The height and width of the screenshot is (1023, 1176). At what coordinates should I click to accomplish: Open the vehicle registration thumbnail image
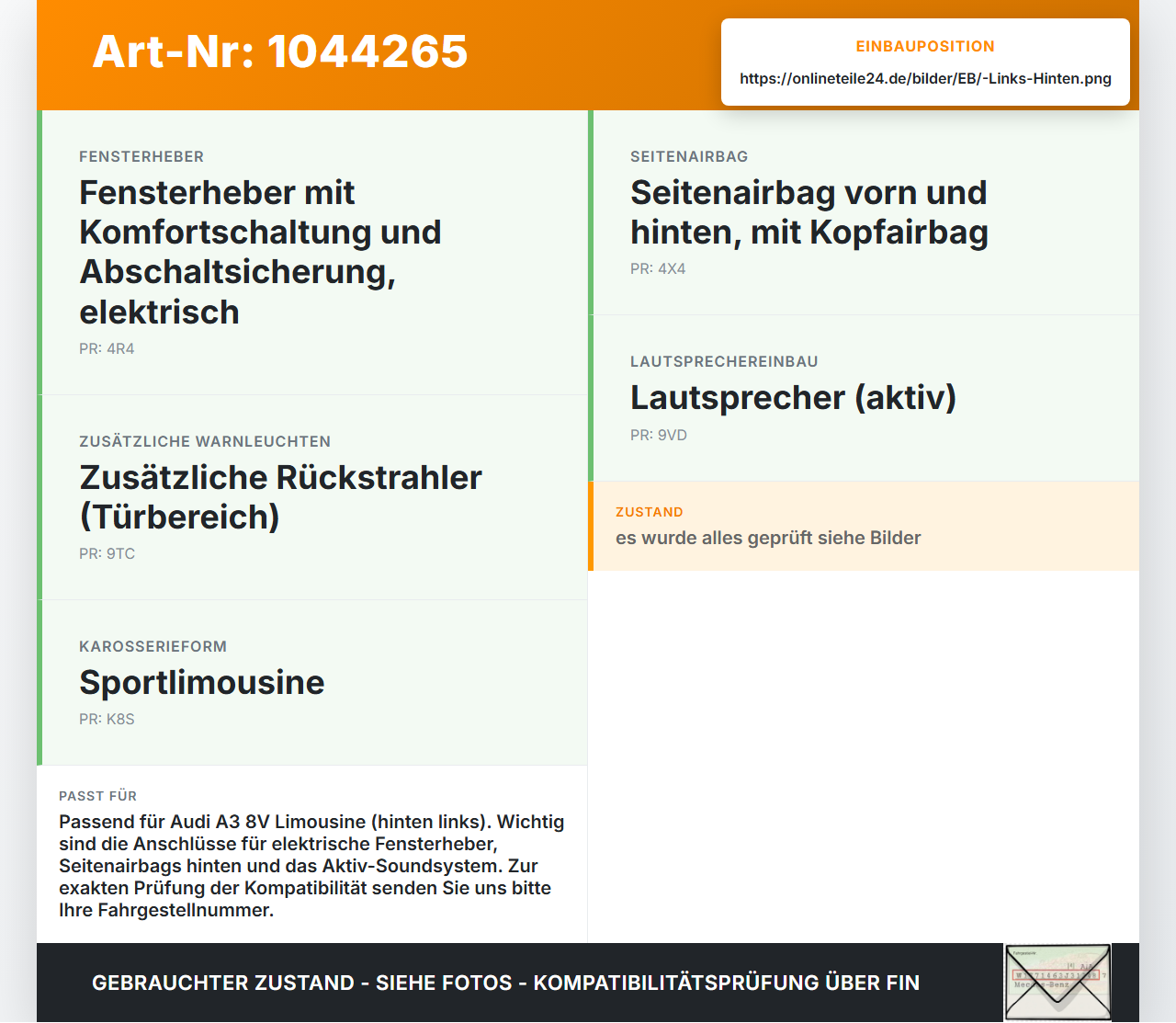pyautogui.click(x=1057, y=983)
